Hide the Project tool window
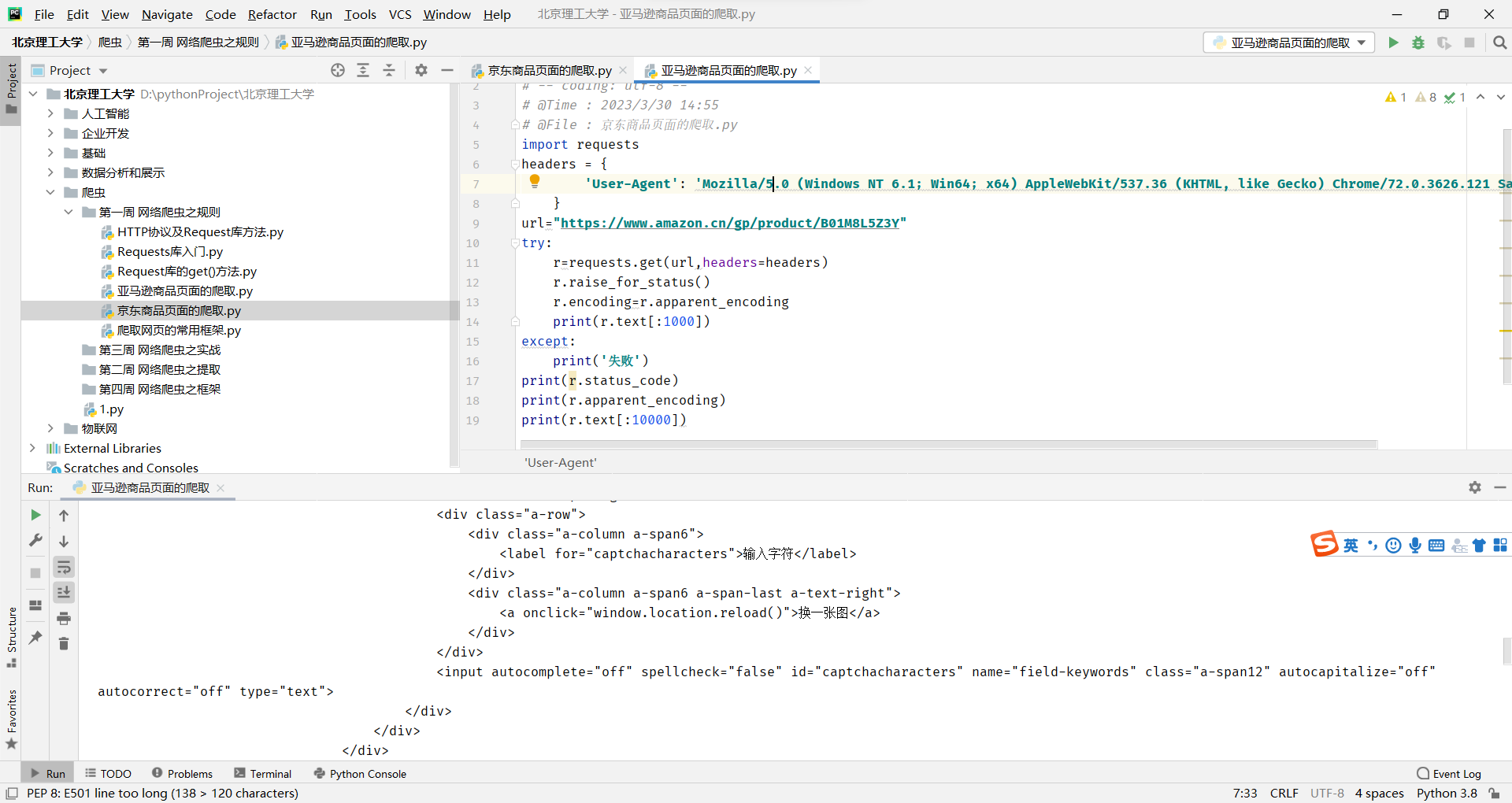1512x803 pixels. point(447,70)
